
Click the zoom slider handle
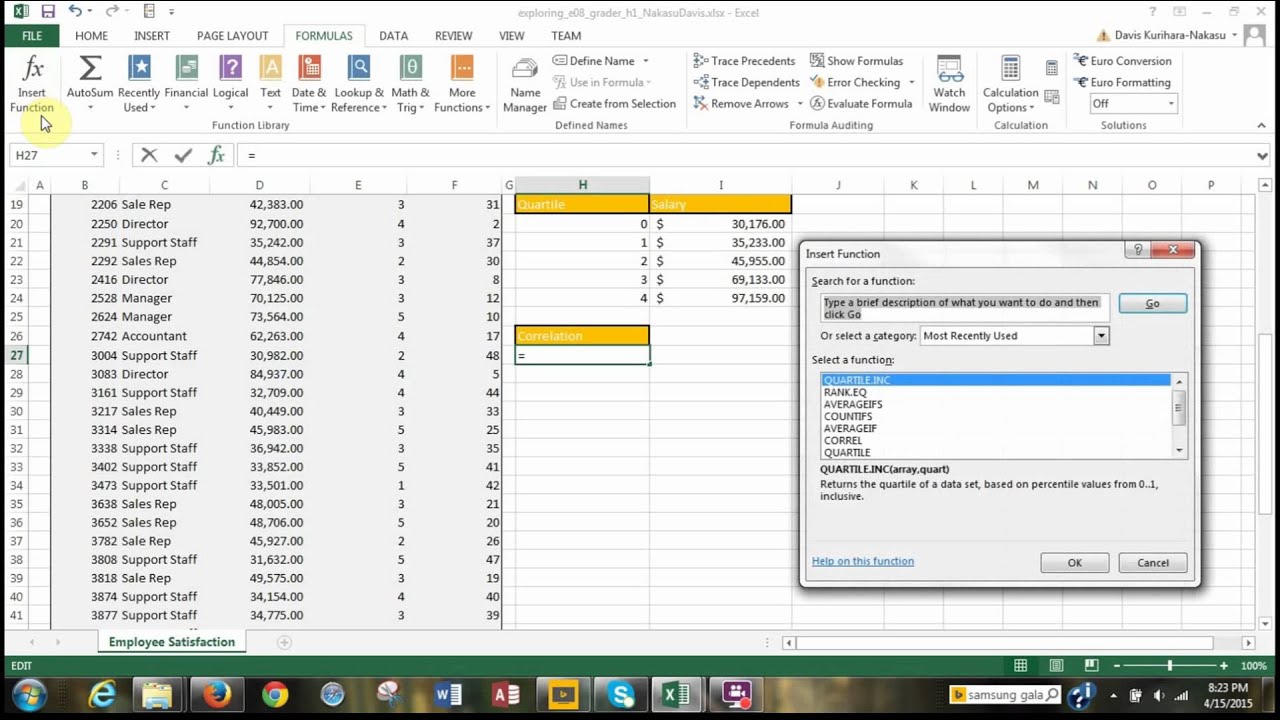tap(1169, 666)
